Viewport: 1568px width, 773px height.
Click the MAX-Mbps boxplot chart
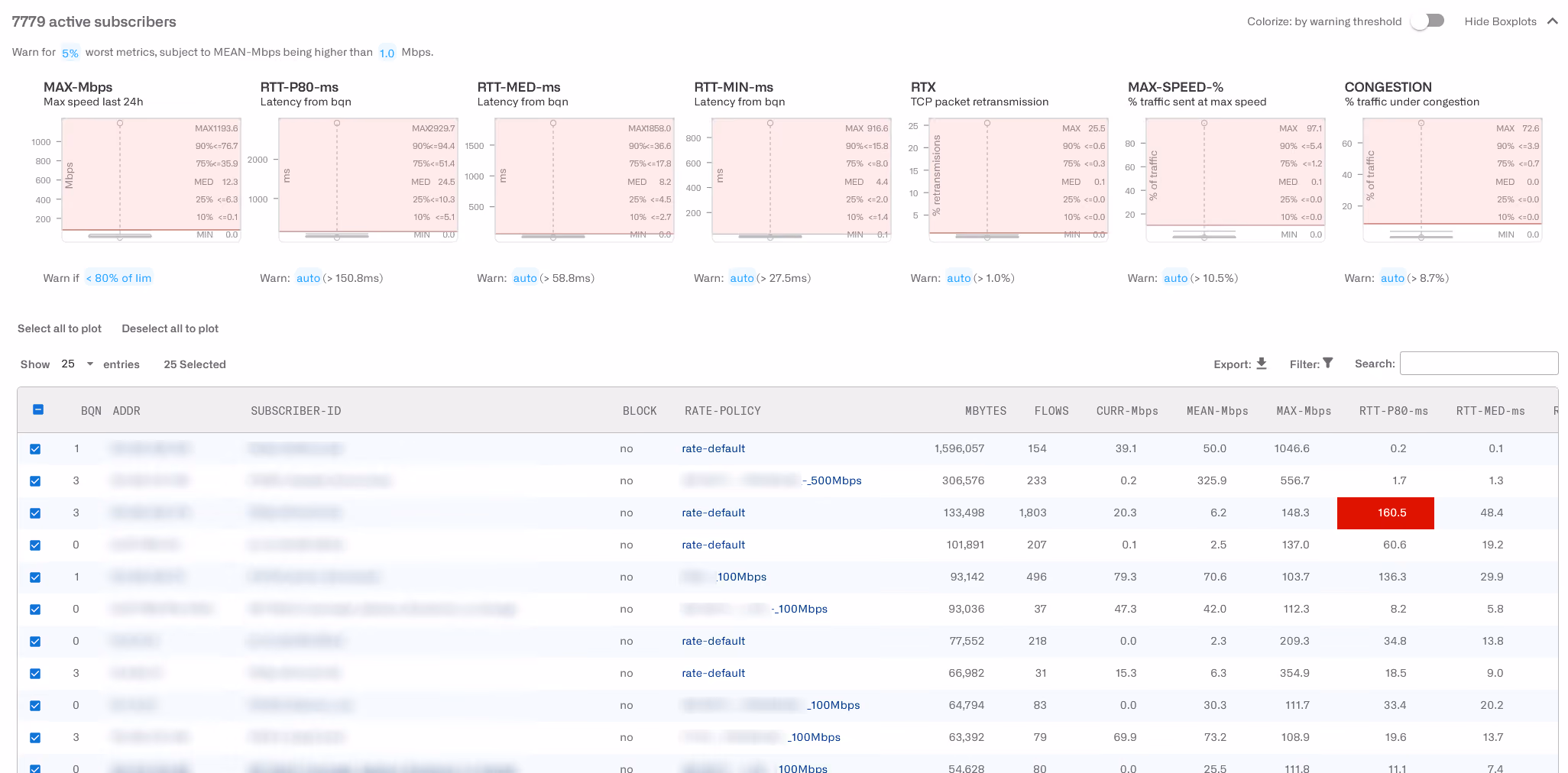point(151,180)
